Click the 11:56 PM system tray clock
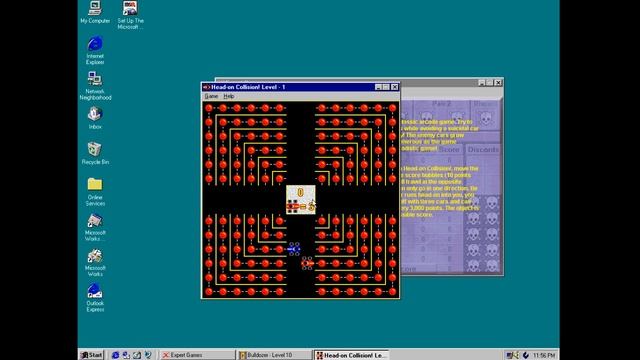 (x=544, y=356)
